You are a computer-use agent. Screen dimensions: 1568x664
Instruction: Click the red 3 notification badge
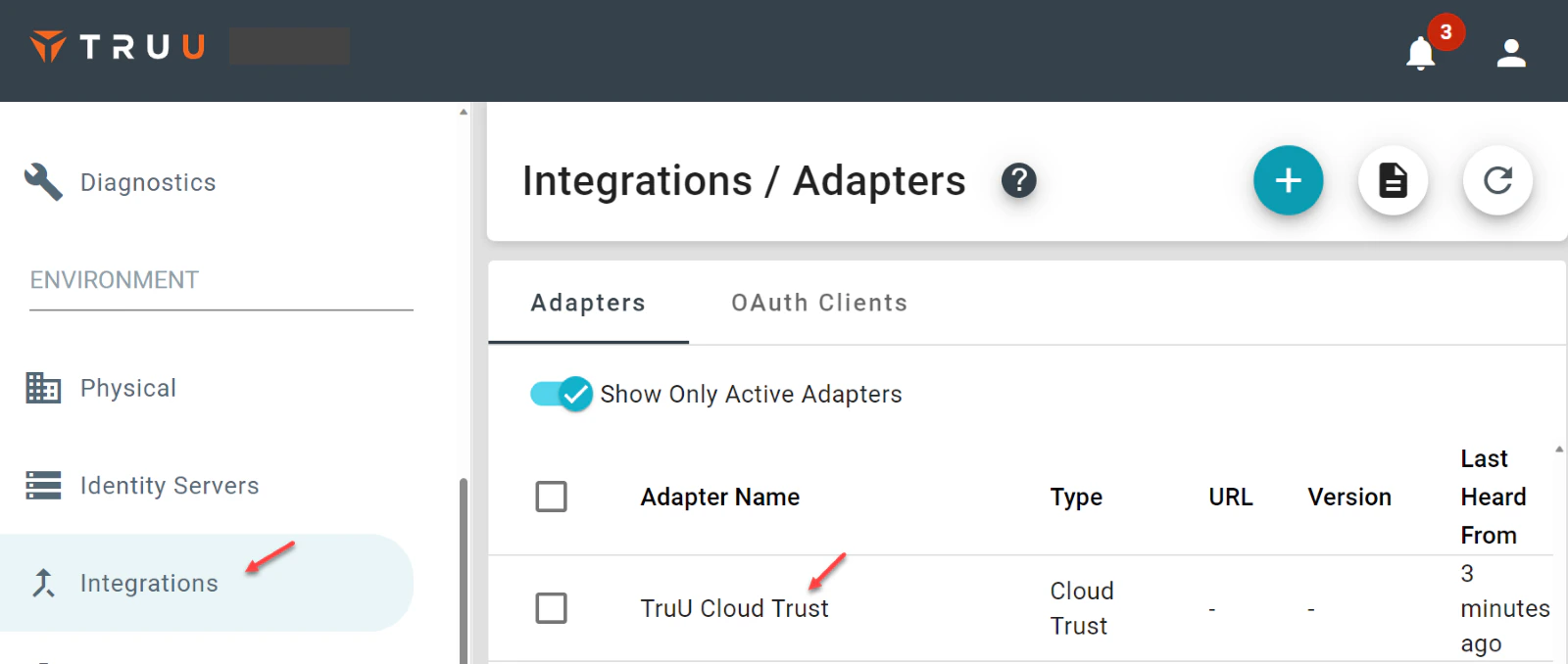point(1445,31)
